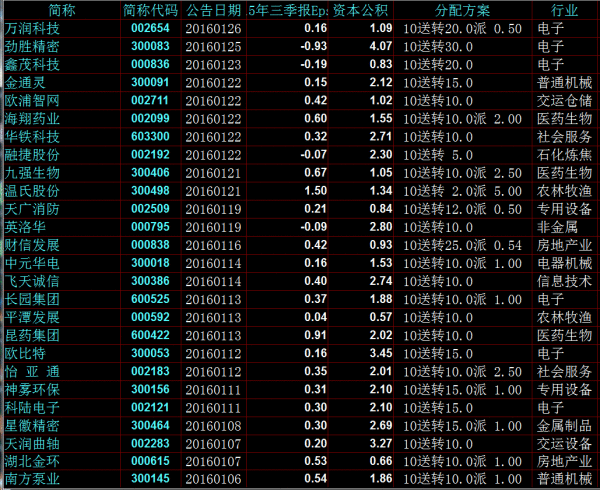Click stock code 603300
600x490 pixels.
tap(150, 137)
